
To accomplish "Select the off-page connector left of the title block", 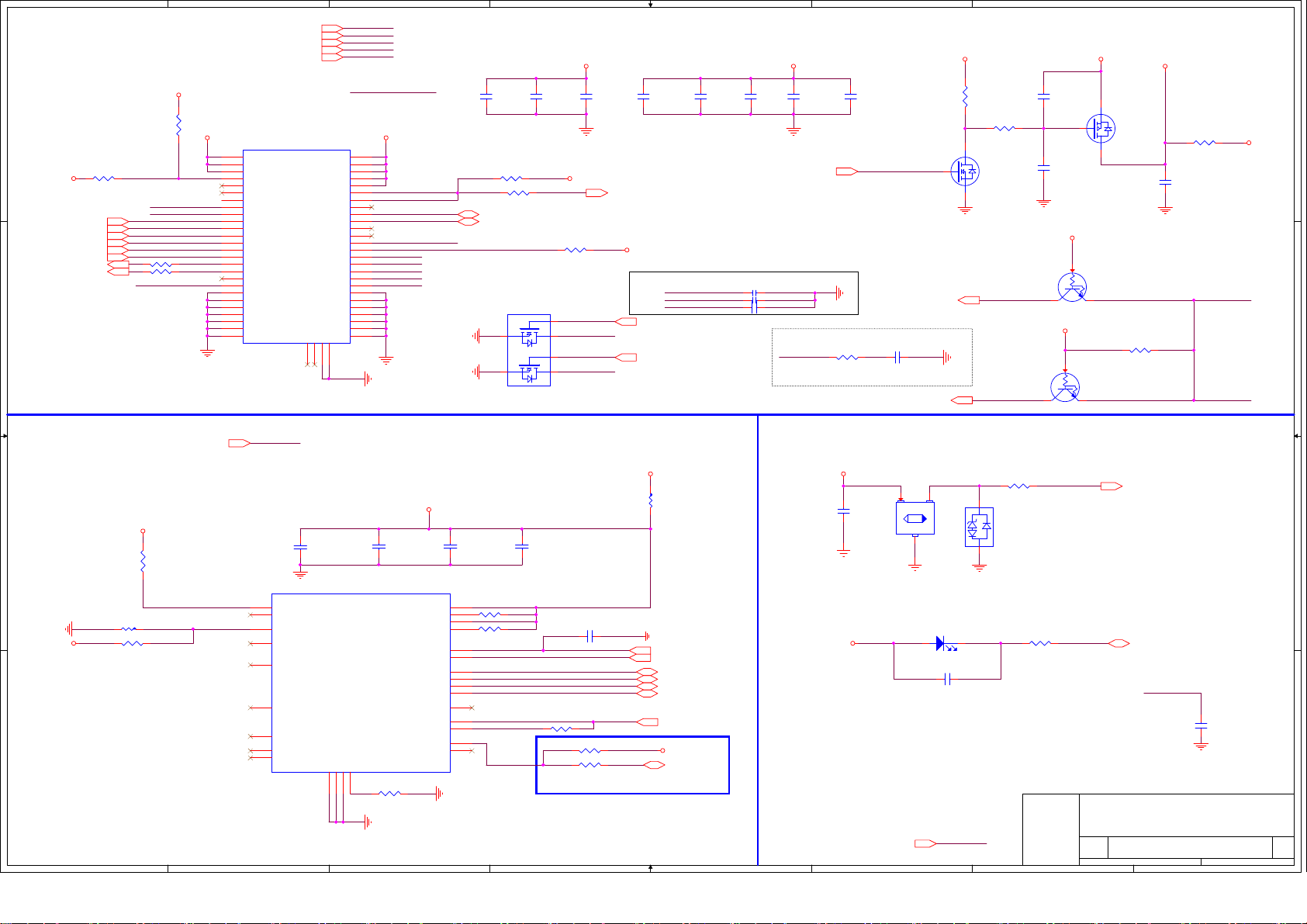I will (x=925, y=843).
